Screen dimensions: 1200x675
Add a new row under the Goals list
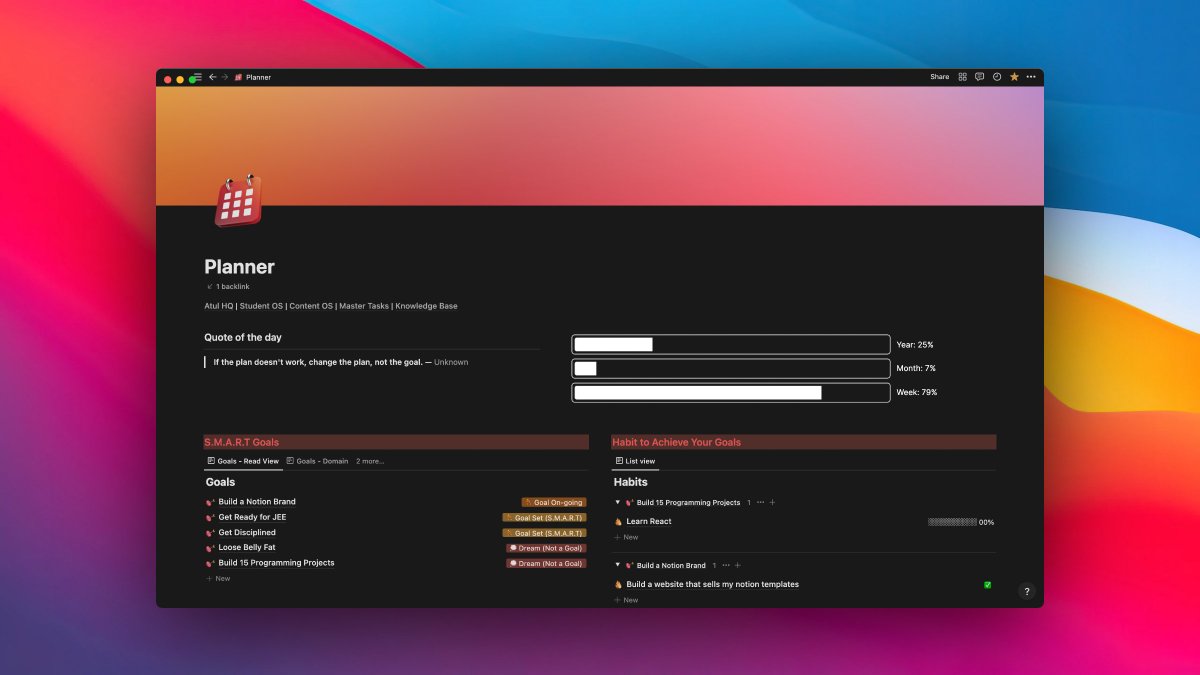[218, 579]
